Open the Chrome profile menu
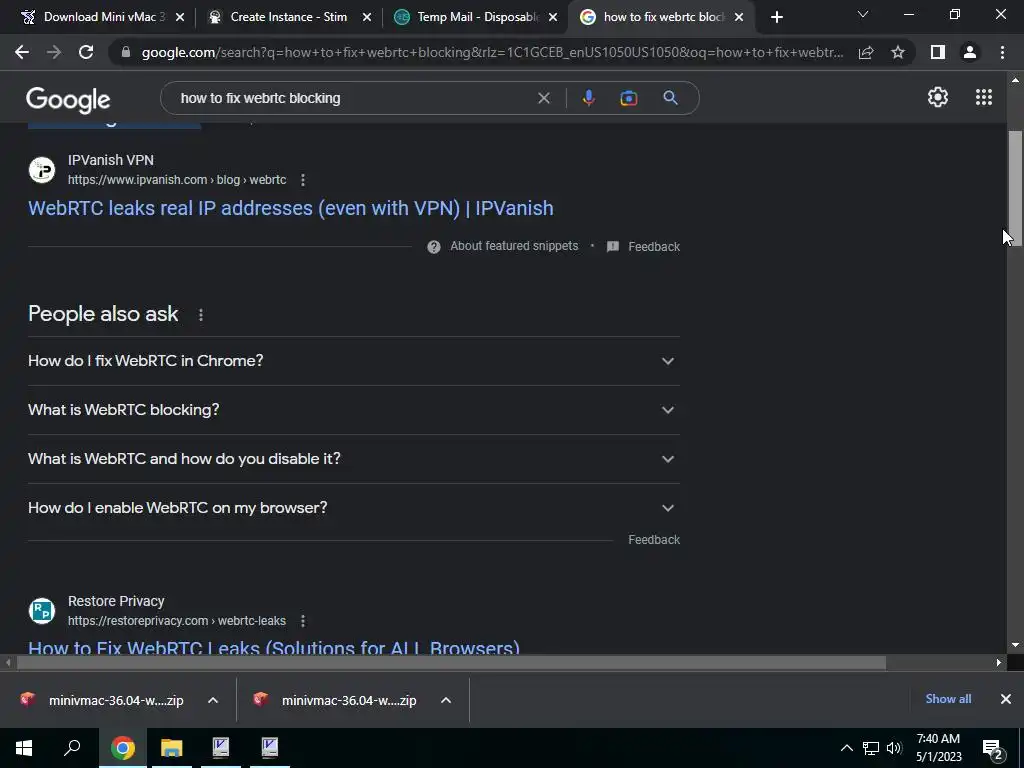 click(970, 52)
